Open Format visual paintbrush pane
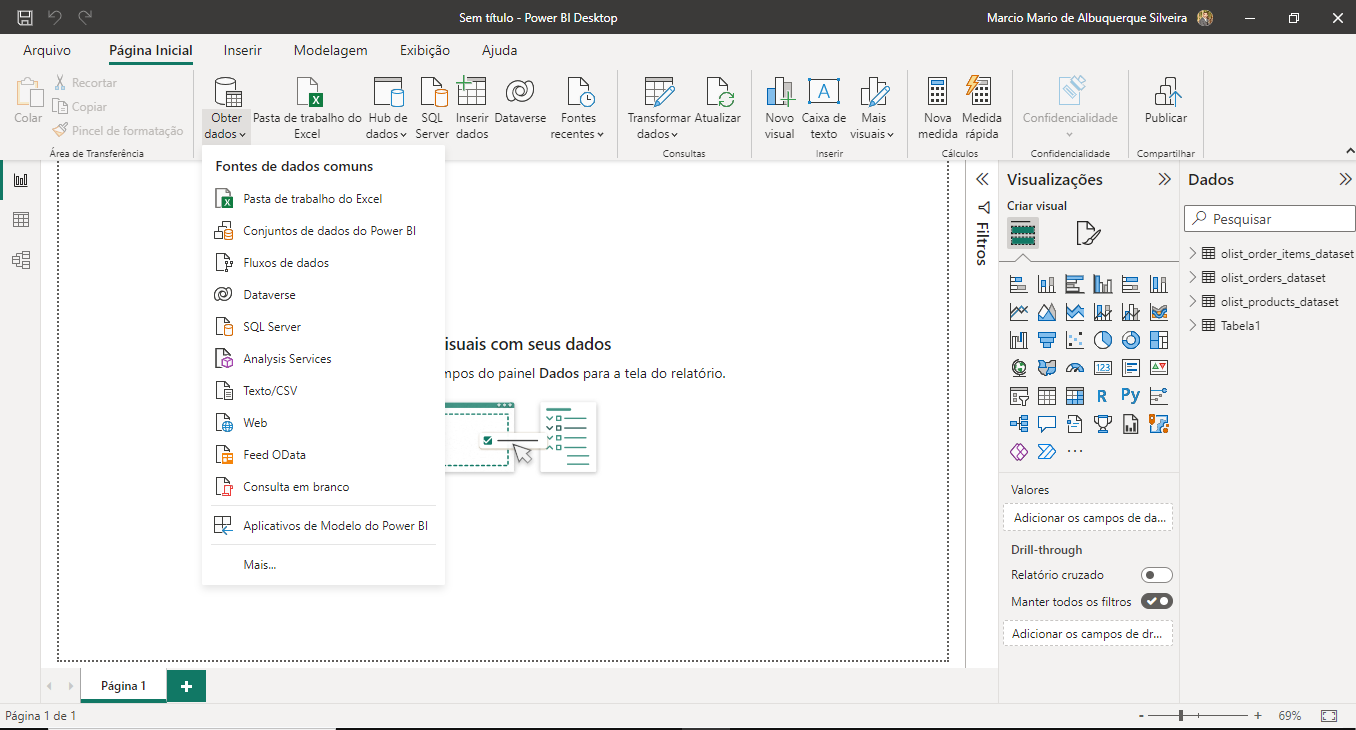The image size is (1356, 730). coord(1088,234)
